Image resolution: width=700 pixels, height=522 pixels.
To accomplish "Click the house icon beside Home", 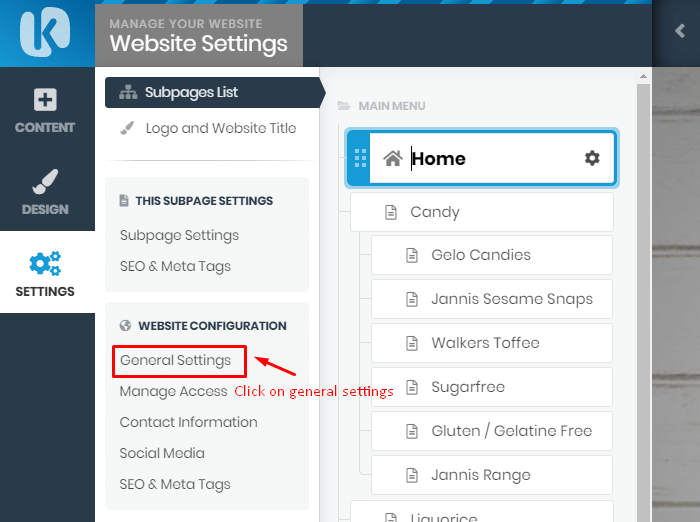I will coord(393,158).
